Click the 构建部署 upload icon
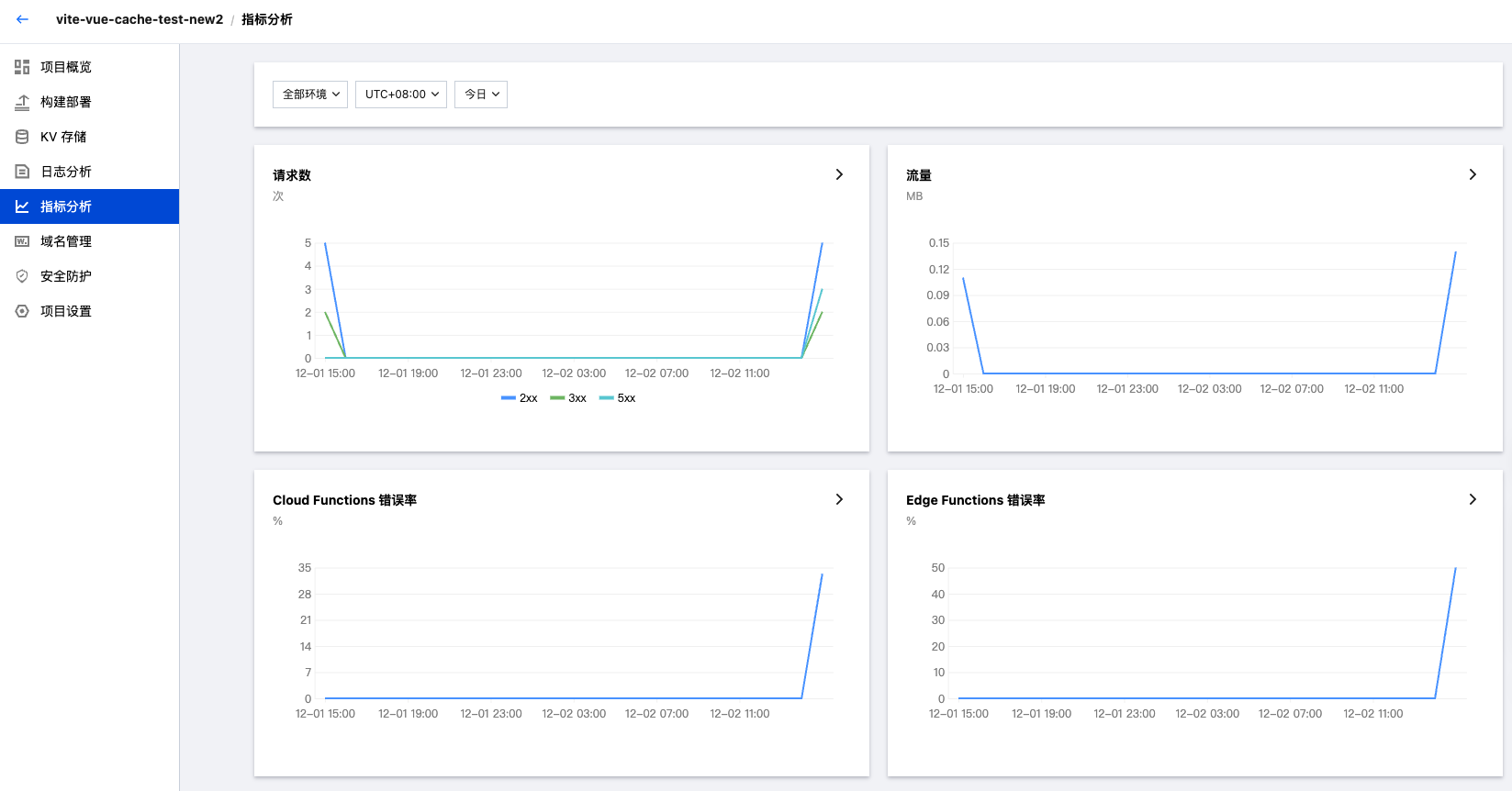 pos(22,102)
